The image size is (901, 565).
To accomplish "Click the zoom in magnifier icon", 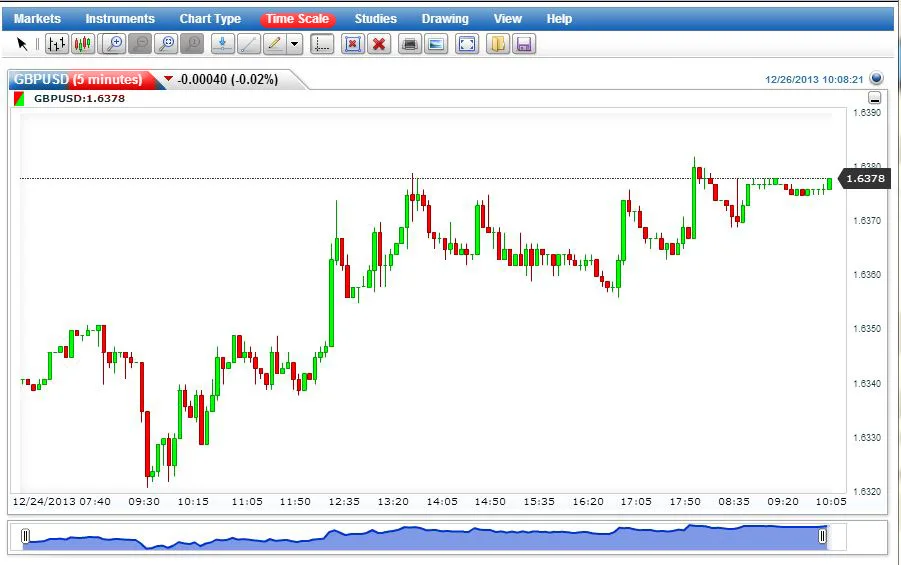I will pos(114,44).
